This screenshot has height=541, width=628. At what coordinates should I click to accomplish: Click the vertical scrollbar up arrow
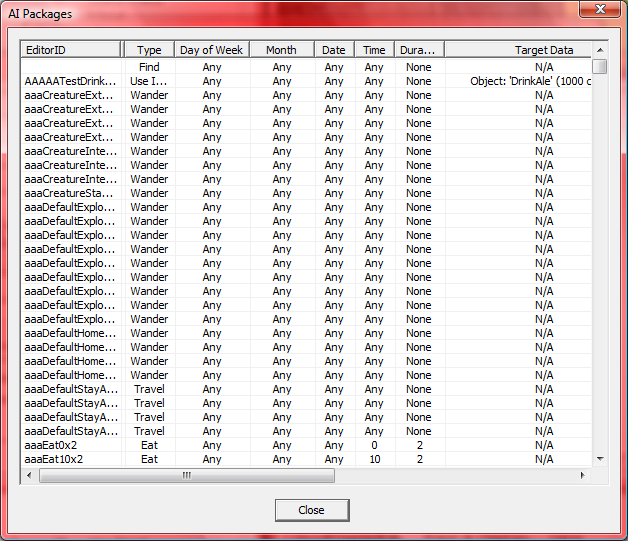599,49
